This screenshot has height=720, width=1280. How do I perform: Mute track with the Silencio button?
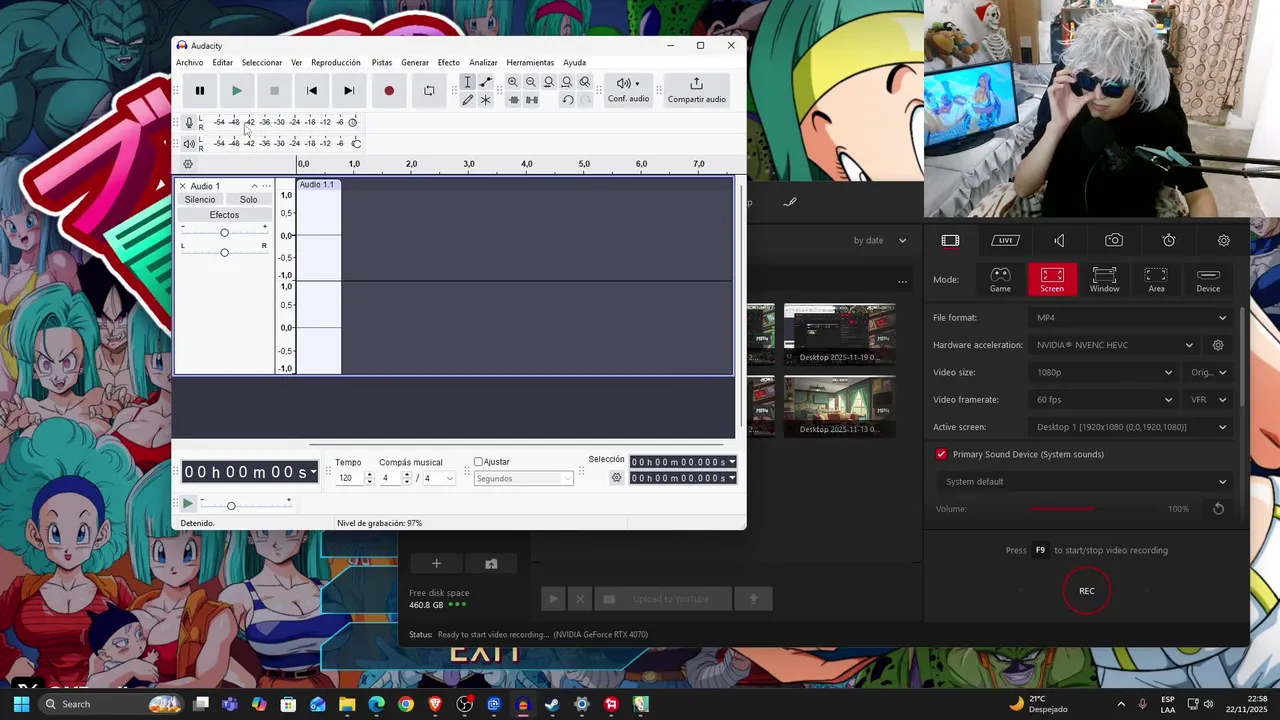click(200, 199)
